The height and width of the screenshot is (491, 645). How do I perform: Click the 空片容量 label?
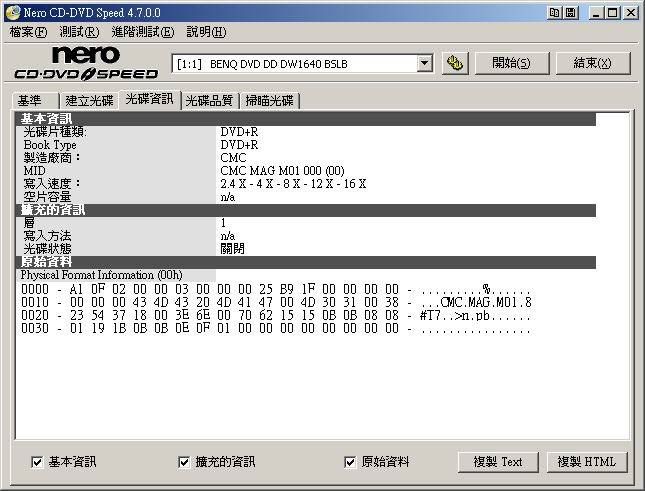47,197
